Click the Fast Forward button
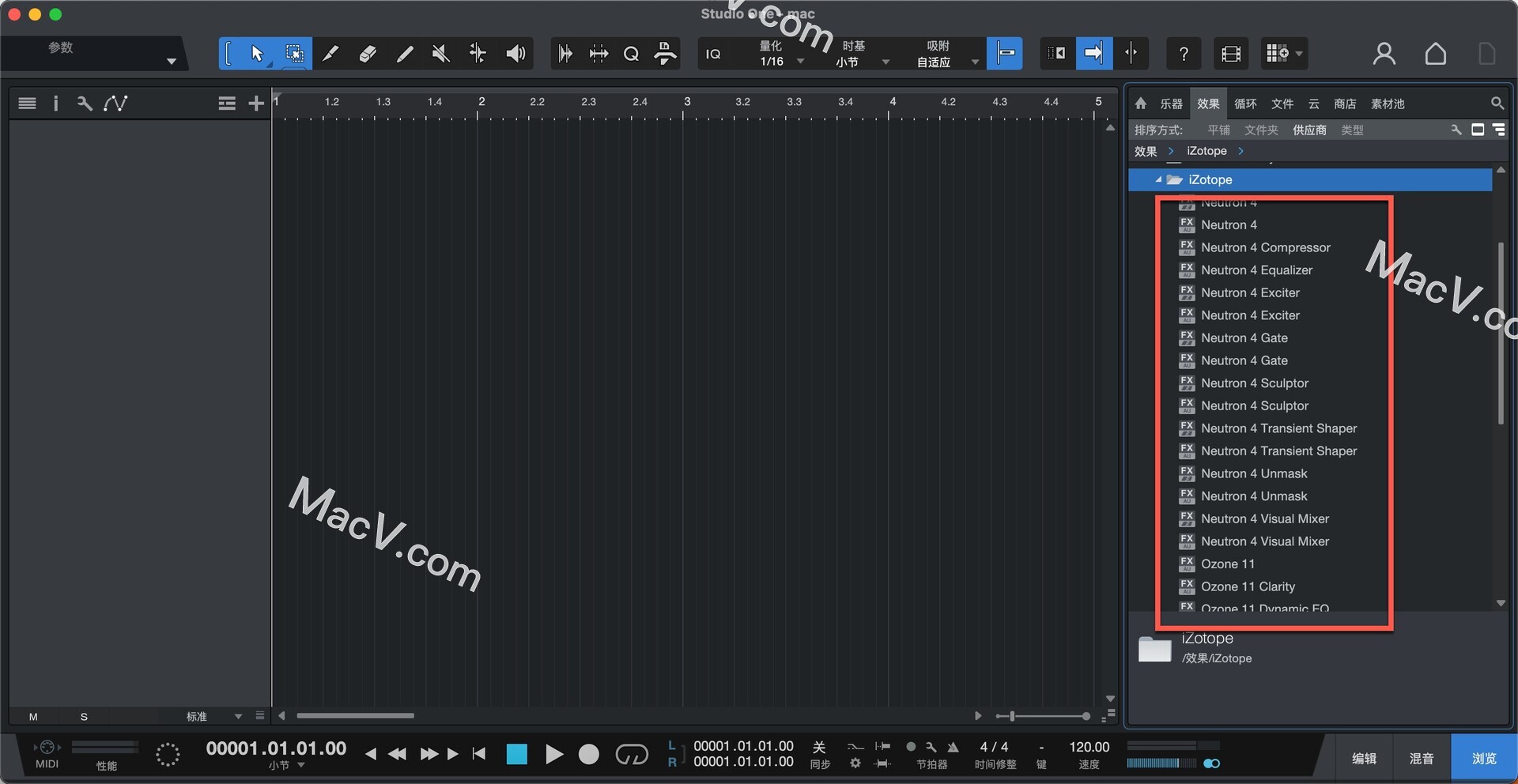The image size is (1518, 784). (x=429, y=754)
